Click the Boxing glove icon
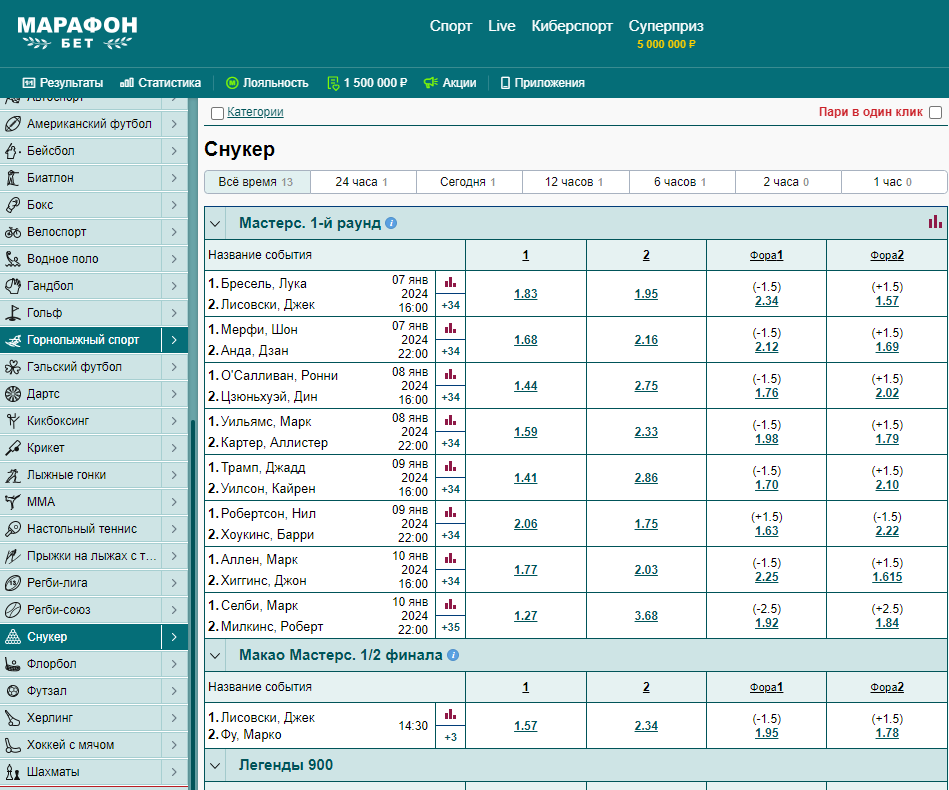Image resolution: width=949 pixels, height=790 pixels. [x=13, y=205]
